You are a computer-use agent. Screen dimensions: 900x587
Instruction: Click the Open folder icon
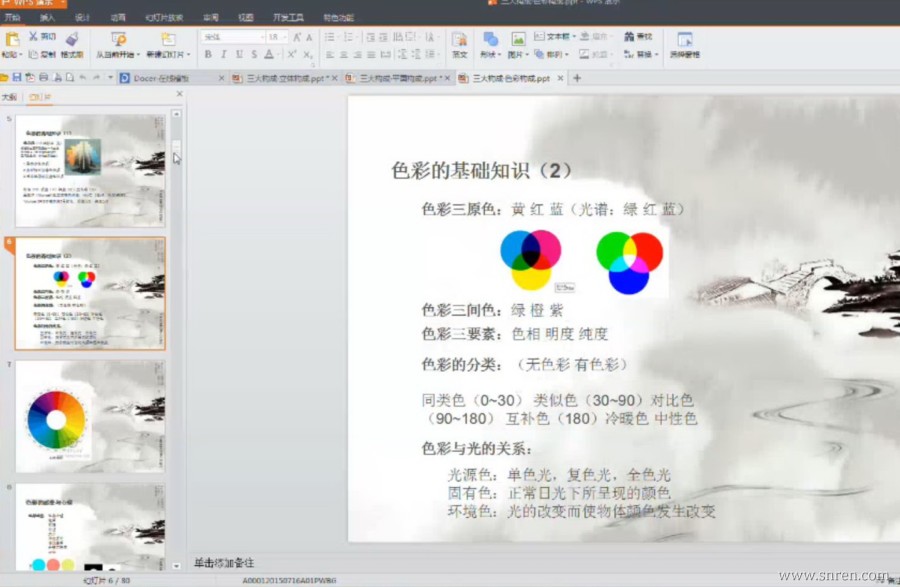click(4, 77)
